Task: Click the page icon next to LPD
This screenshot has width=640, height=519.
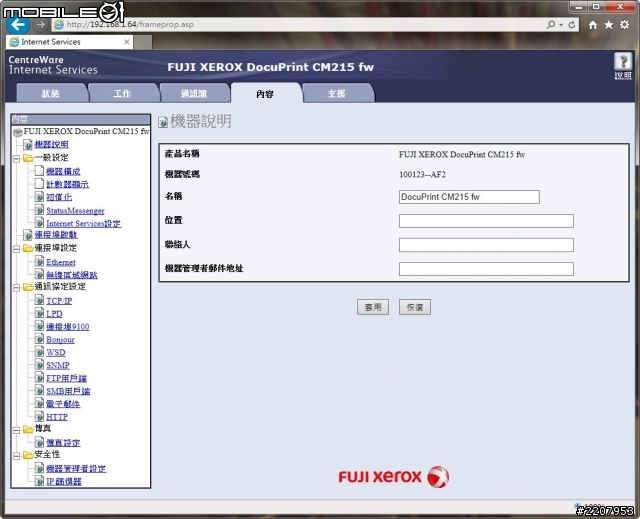Action: (x=39, y=313)
